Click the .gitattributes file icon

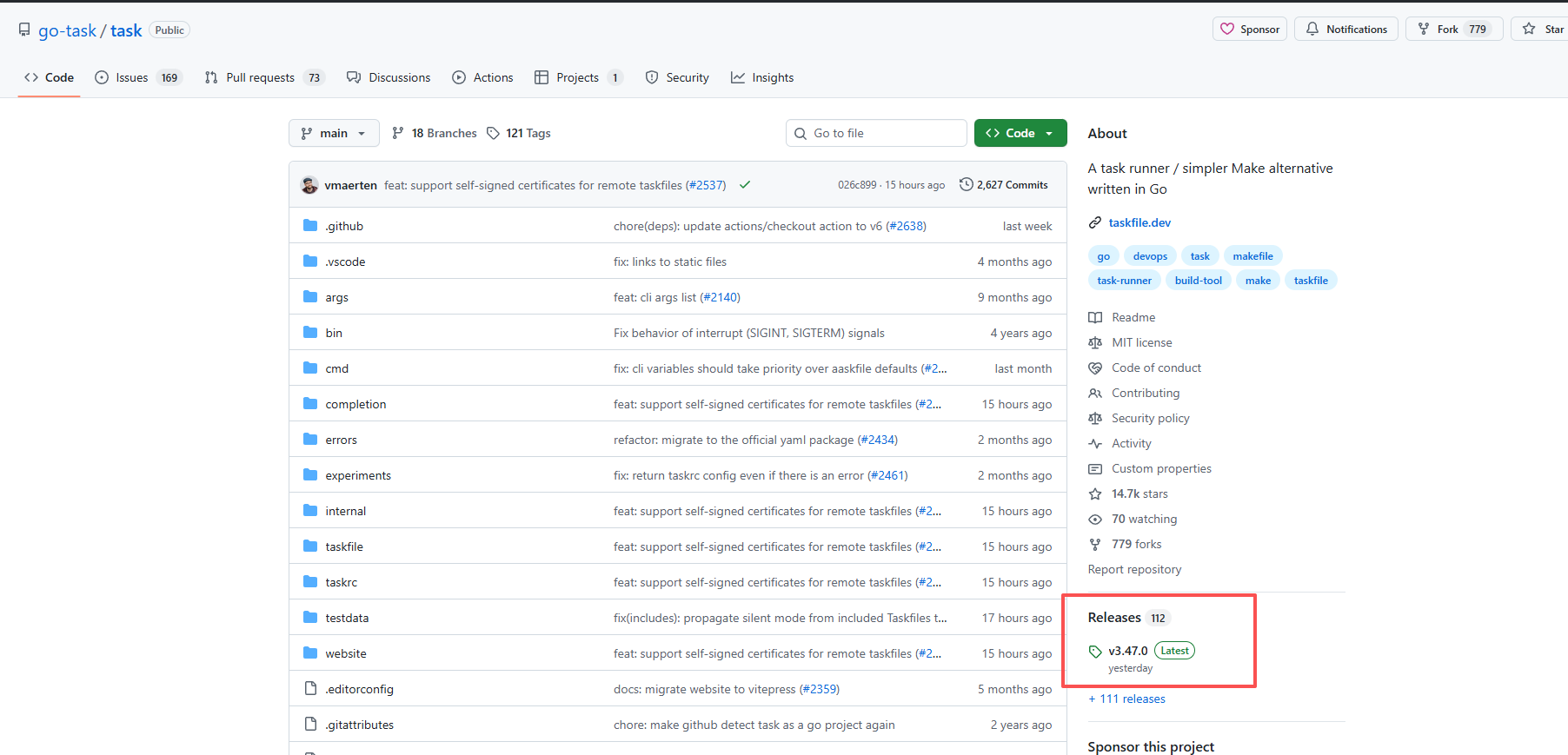point(310,725)
